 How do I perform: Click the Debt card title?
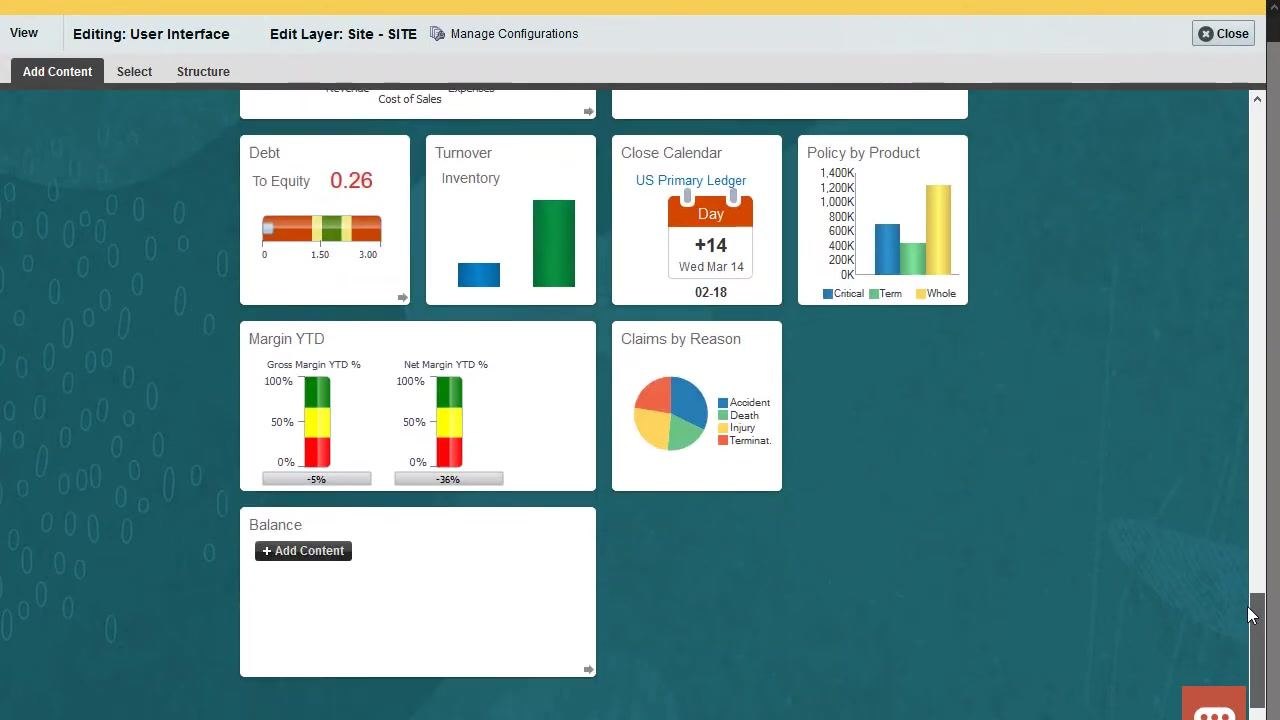click(264, 153)
